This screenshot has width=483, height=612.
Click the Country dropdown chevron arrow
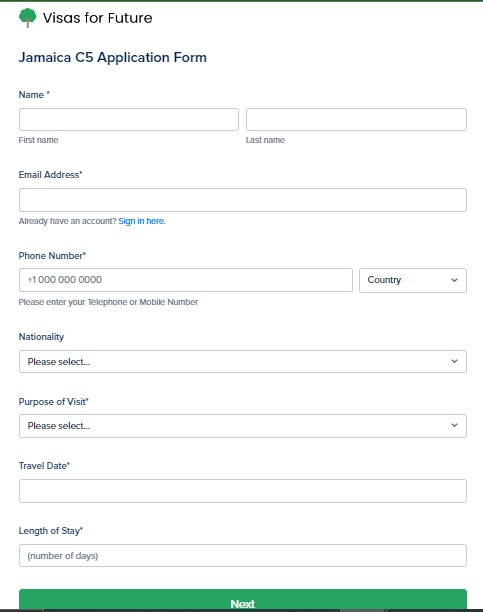coord(454,280)
